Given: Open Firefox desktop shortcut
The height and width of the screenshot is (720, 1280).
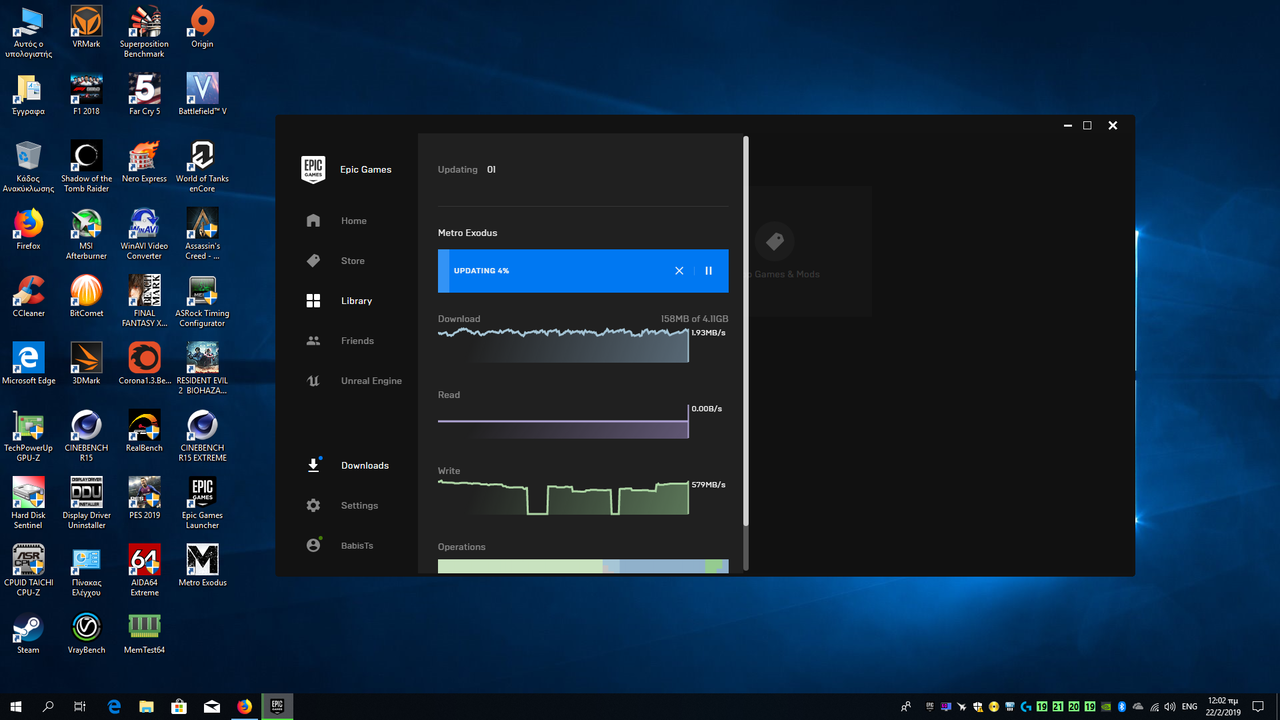Looking at the screenshot, I should coord(28,229).
